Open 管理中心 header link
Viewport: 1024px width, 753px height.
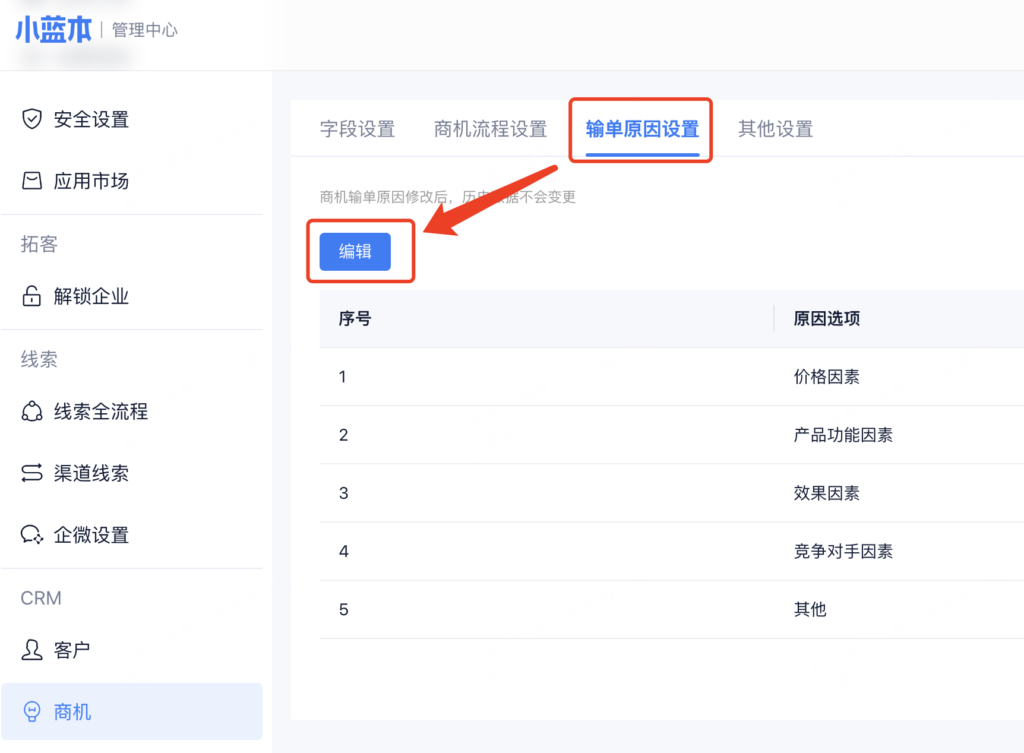tap(145, 30)
